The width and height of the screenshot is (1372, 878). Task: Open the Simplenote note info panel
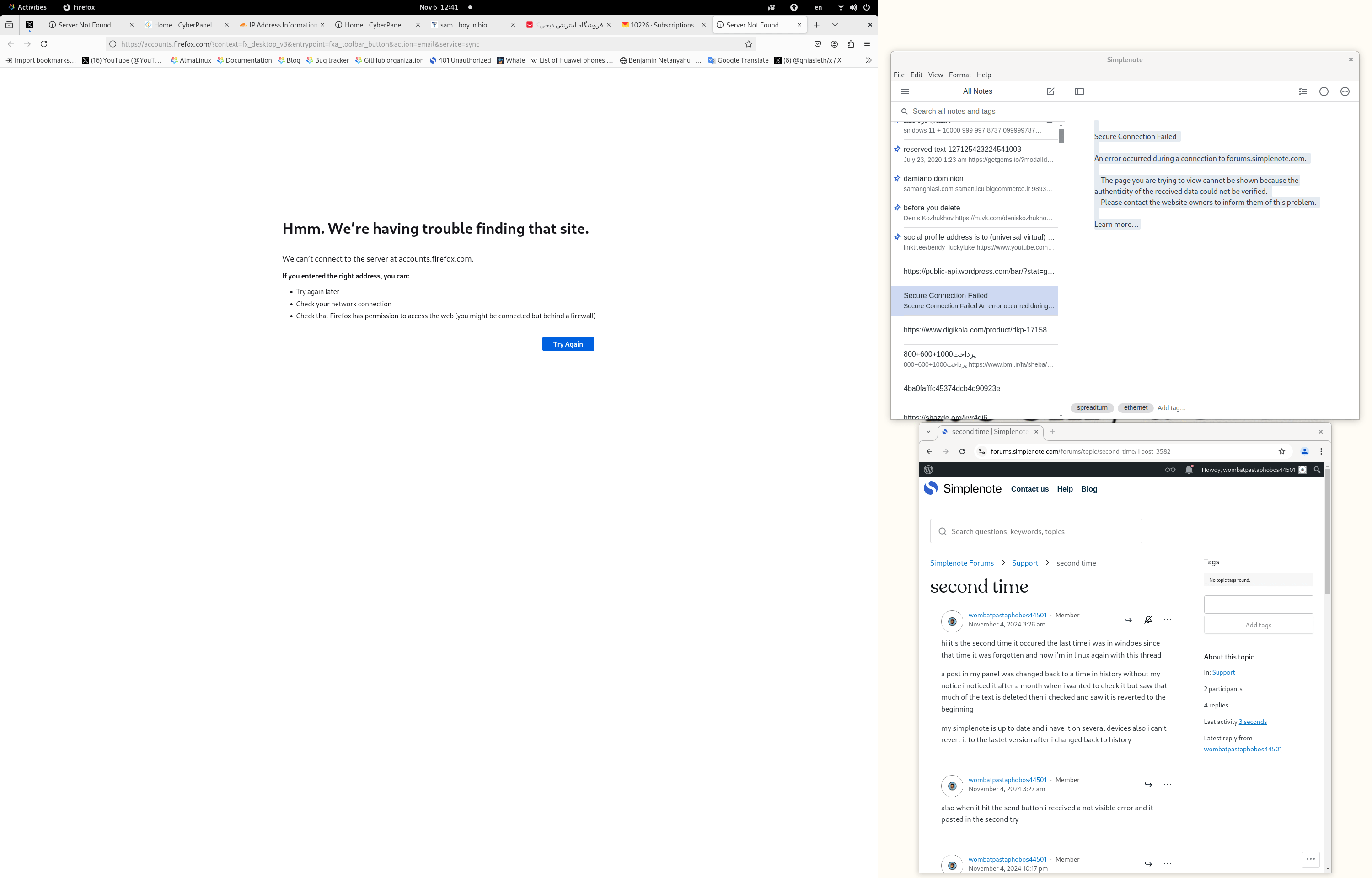coord(1324,91)
